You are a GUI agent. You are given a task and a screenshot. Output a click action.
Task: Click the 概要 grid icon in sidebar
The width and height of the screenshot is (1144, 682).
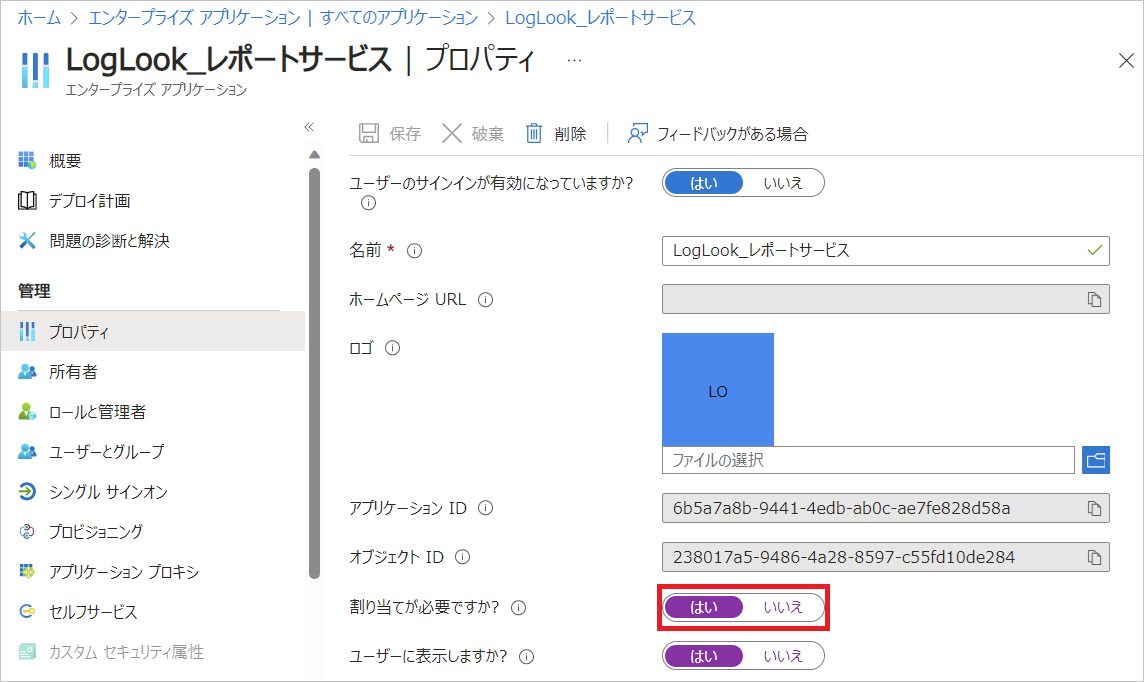coord(27,160)
